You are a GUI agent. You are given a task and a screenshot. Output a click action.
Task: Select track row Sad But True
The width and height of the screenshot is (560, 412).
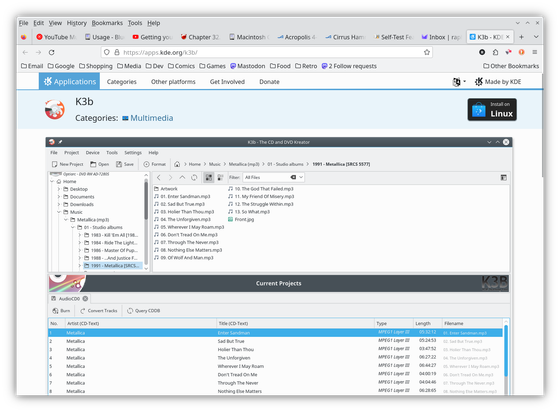coord(275,341)
